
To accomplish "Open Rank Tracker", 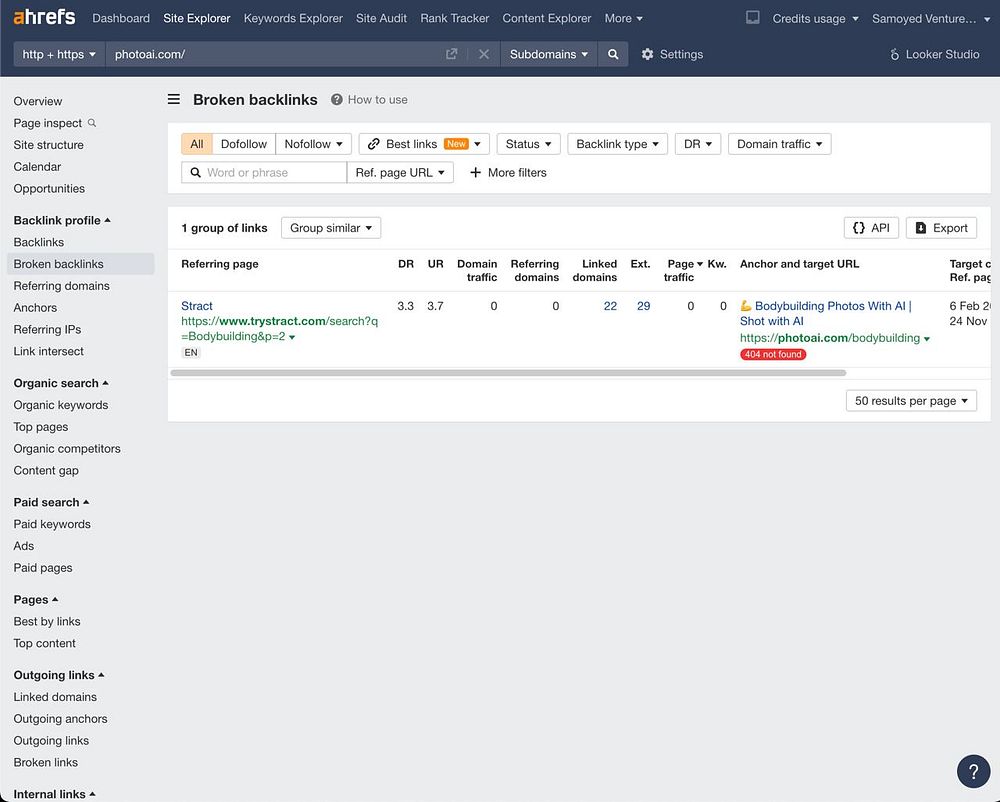I will pos(455,18).
